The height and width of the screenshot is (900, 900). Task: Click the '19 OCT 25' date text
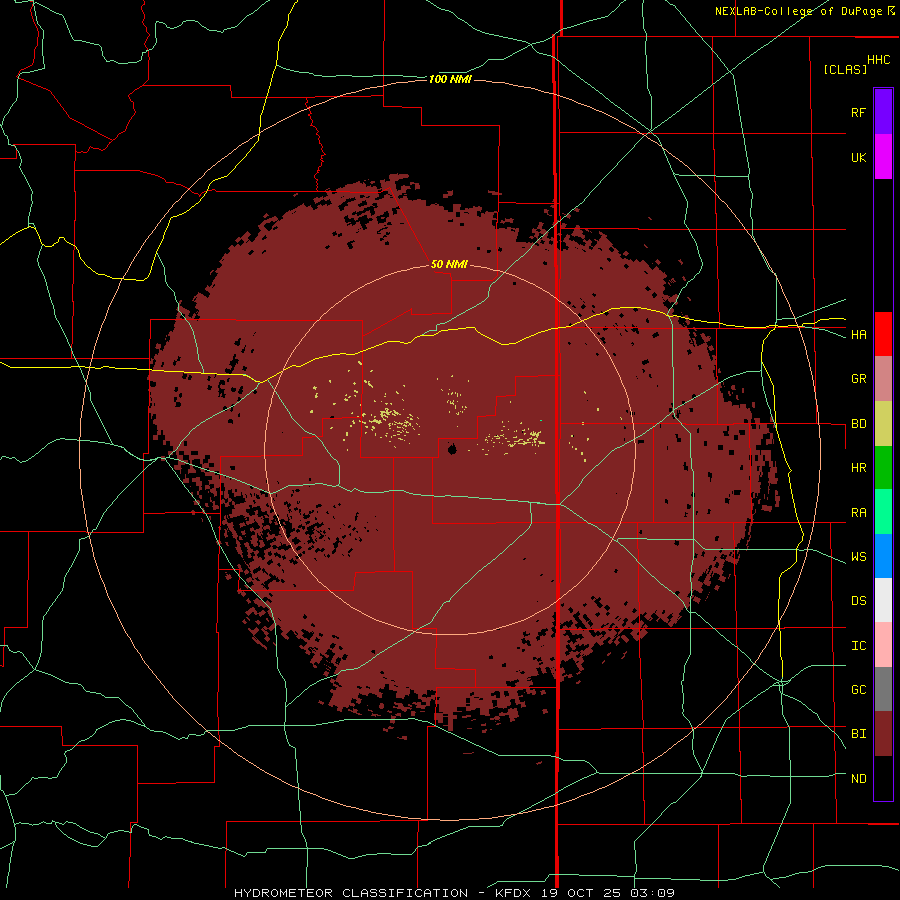tap(582, 893)
